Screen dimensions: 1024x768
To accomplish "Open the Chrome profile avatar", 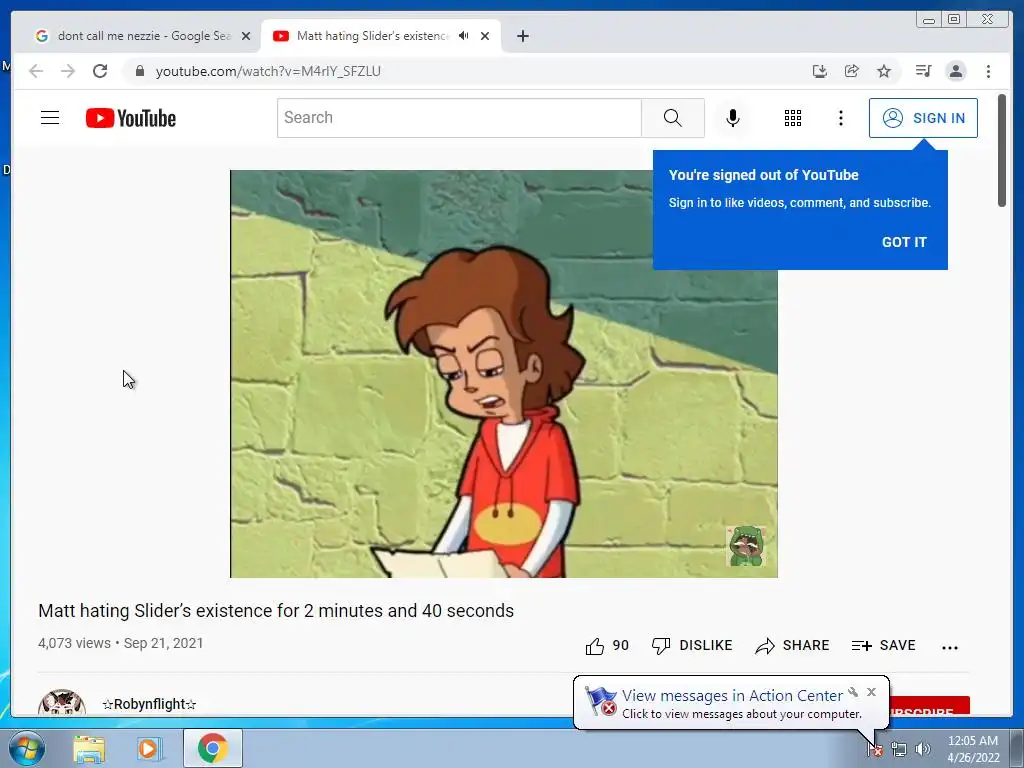I will (955, 71).
